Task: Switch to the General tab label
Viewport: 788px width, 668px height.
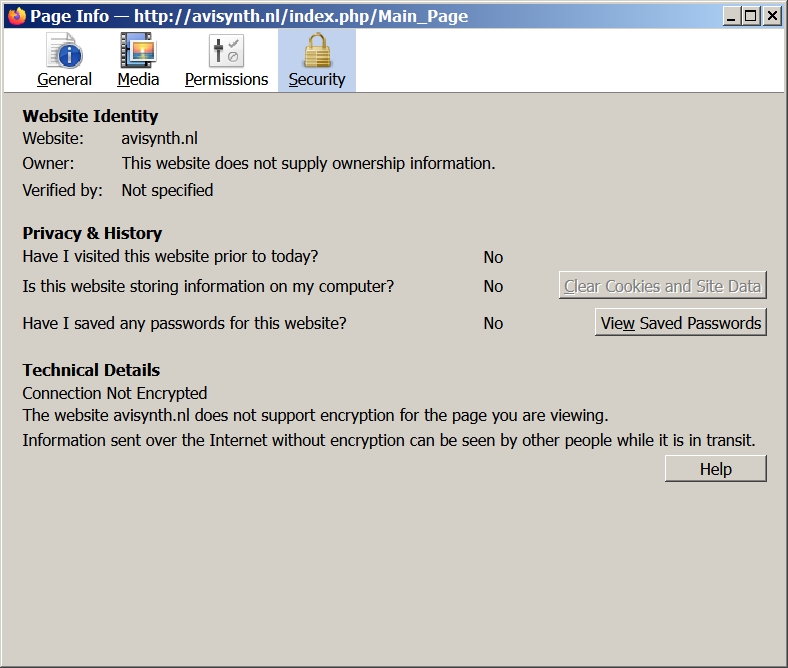Action: [64, 79]
